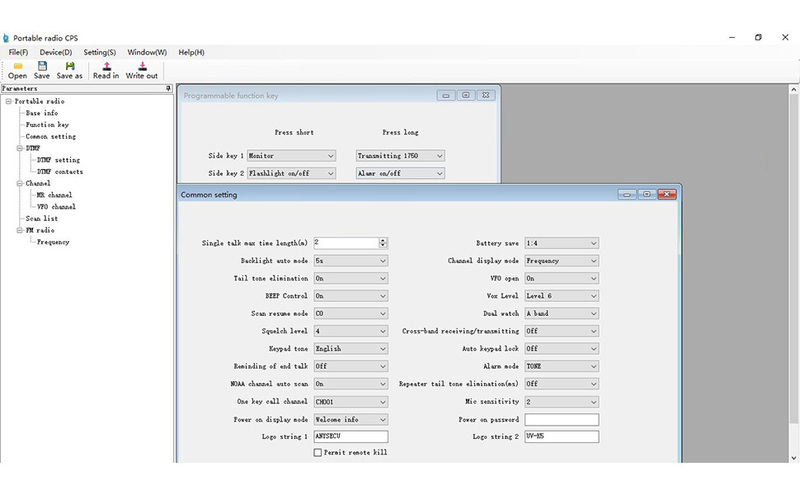The height and width of the screenshot is (495, 800).
Task: Open Mic sensitivity dropdown
Action: [x=562, y=402]
